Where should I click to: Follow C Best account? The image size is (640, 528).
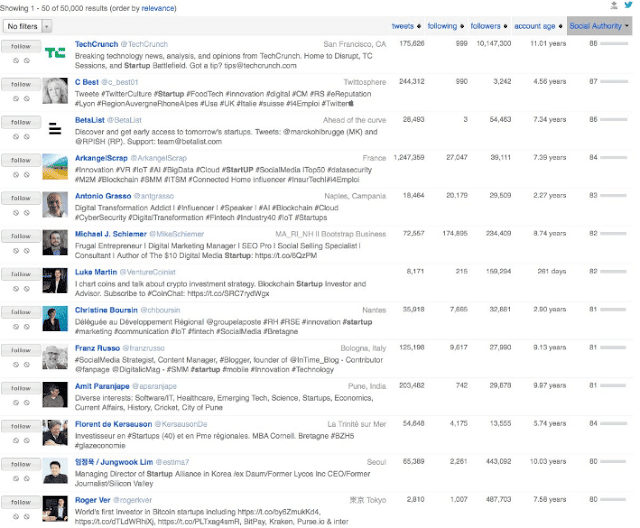point(21,84)
